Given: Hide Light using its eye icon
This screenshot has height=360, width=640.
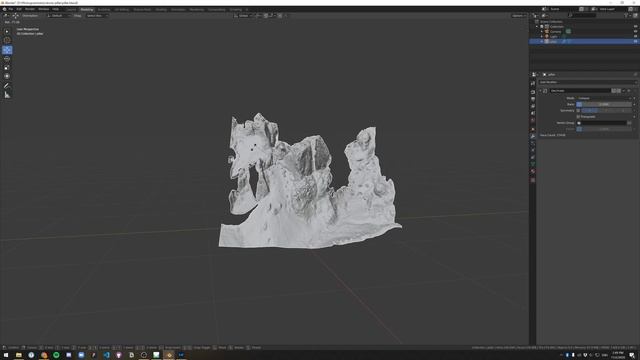Looking at the screenshot, I should coord(636,36).
